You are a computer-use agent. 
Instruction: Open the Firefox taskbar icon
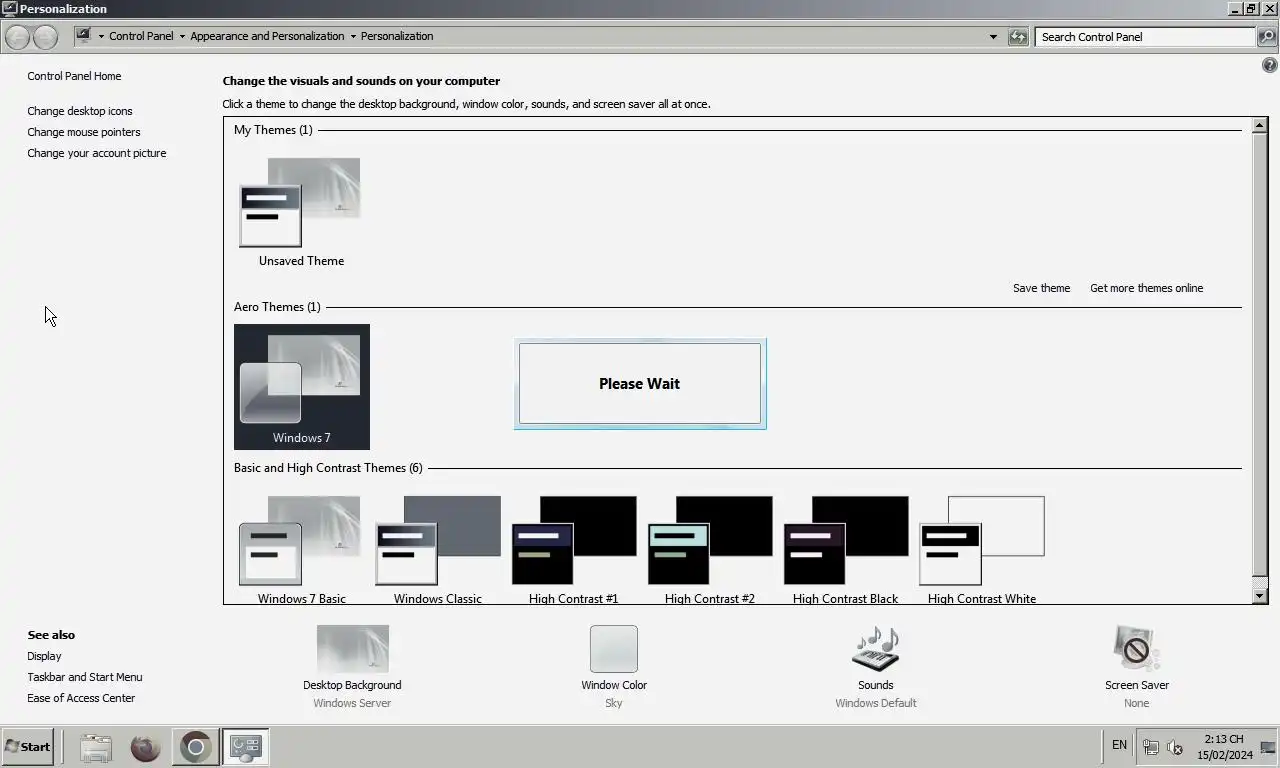coord(146,747)
